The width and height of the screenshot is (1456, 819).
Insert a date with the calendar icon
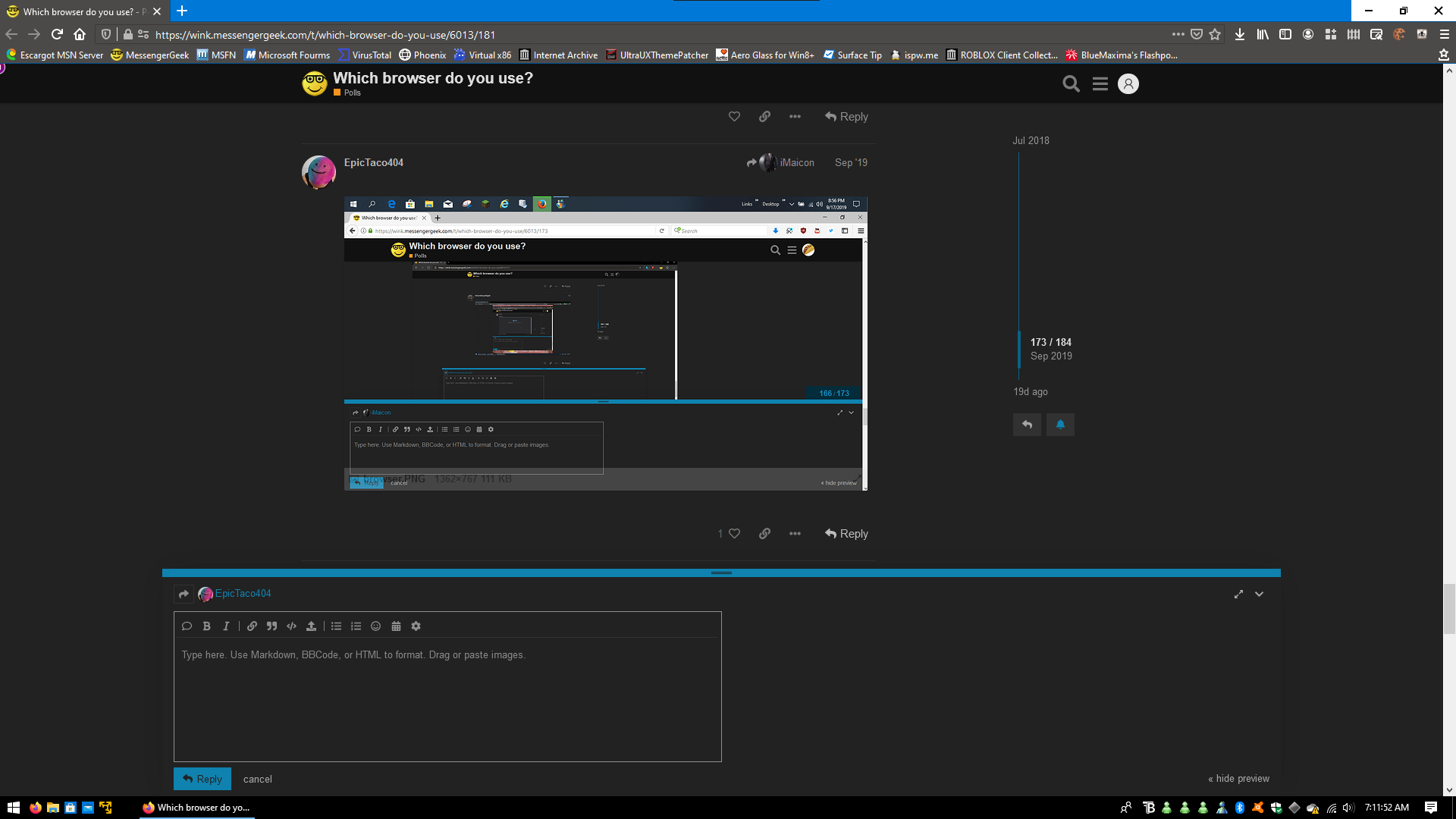396,626
